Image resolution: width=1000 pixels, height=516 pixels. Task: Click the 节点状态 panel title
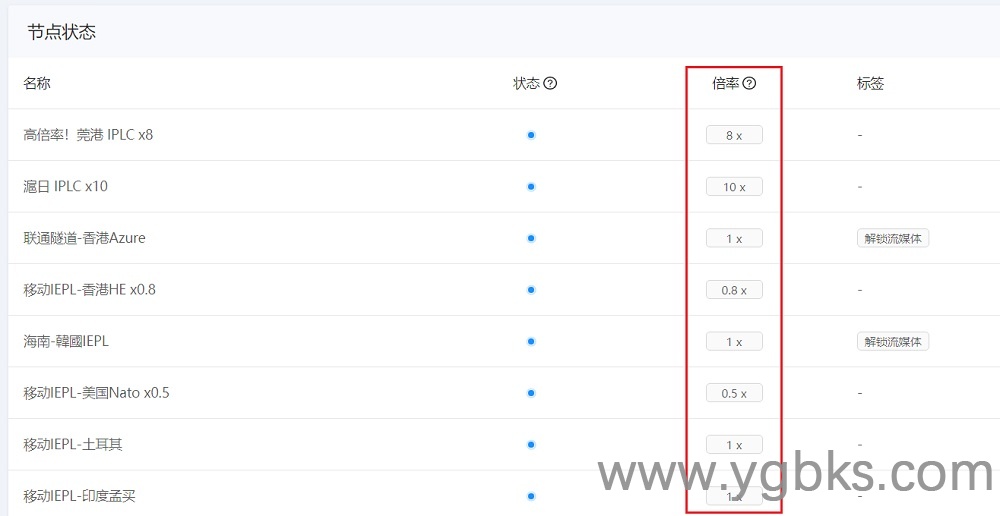coord(62,32)
